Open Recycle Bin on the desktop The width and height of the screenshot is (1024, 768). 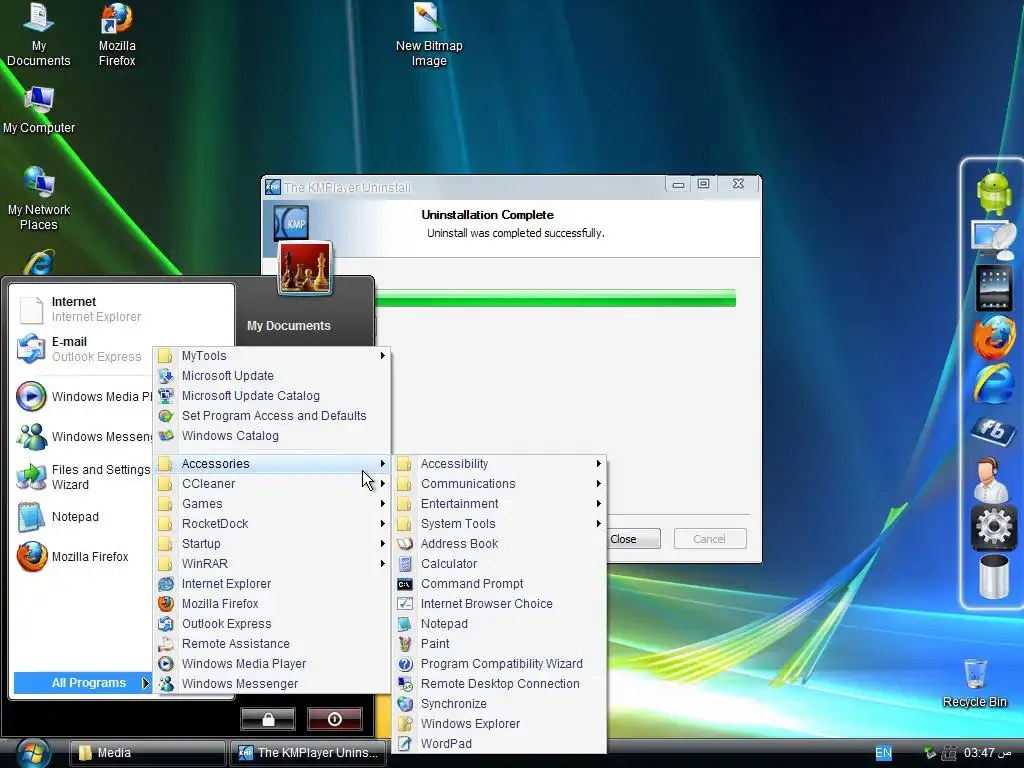coord(975,682)
